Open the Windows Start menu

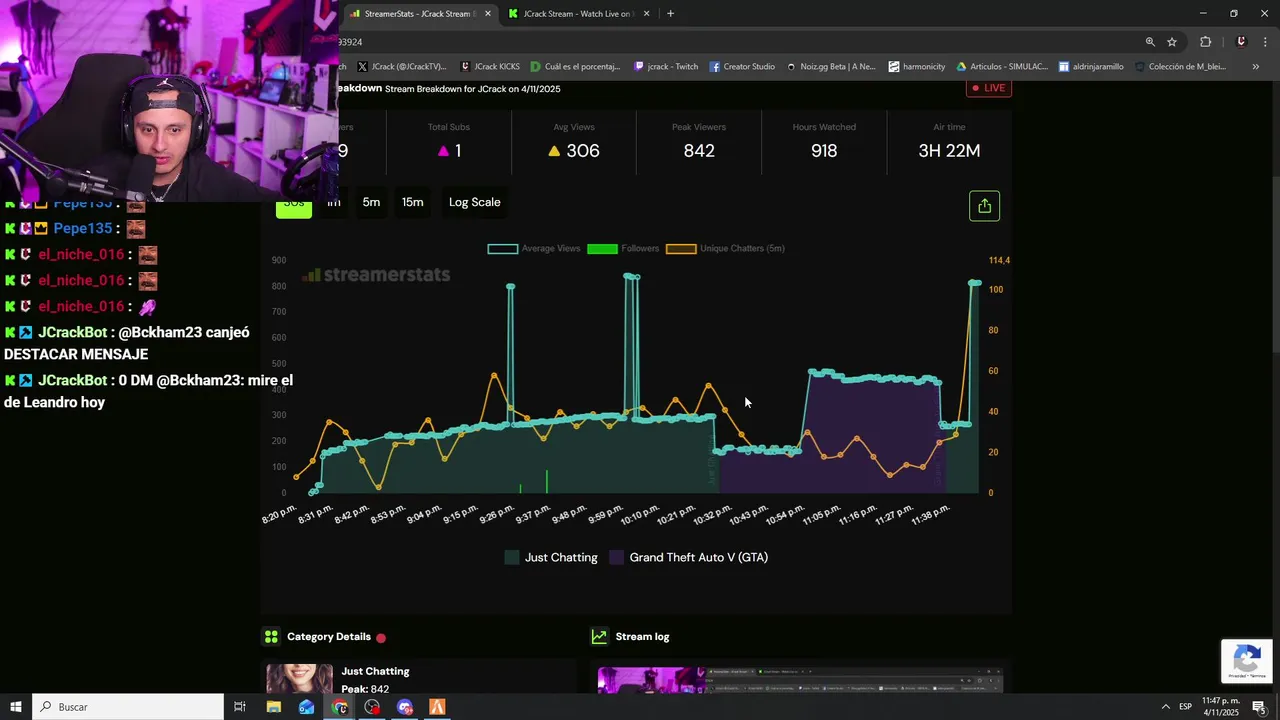coord(15,707)
